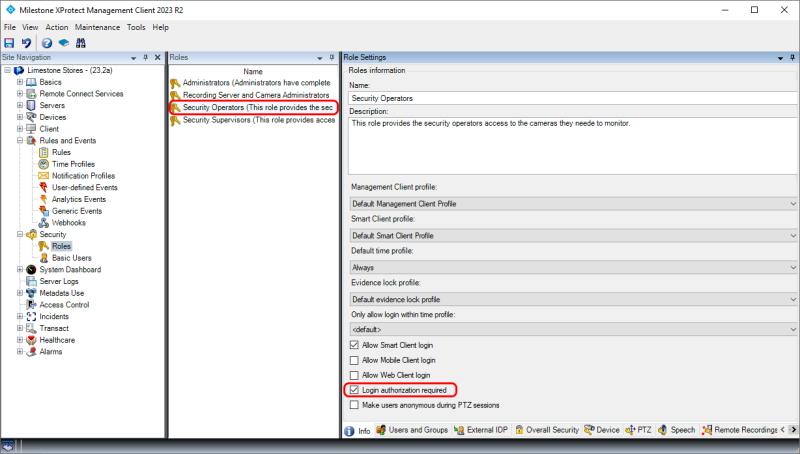
Task: Open the Tools menu
Action: [136, 27]
